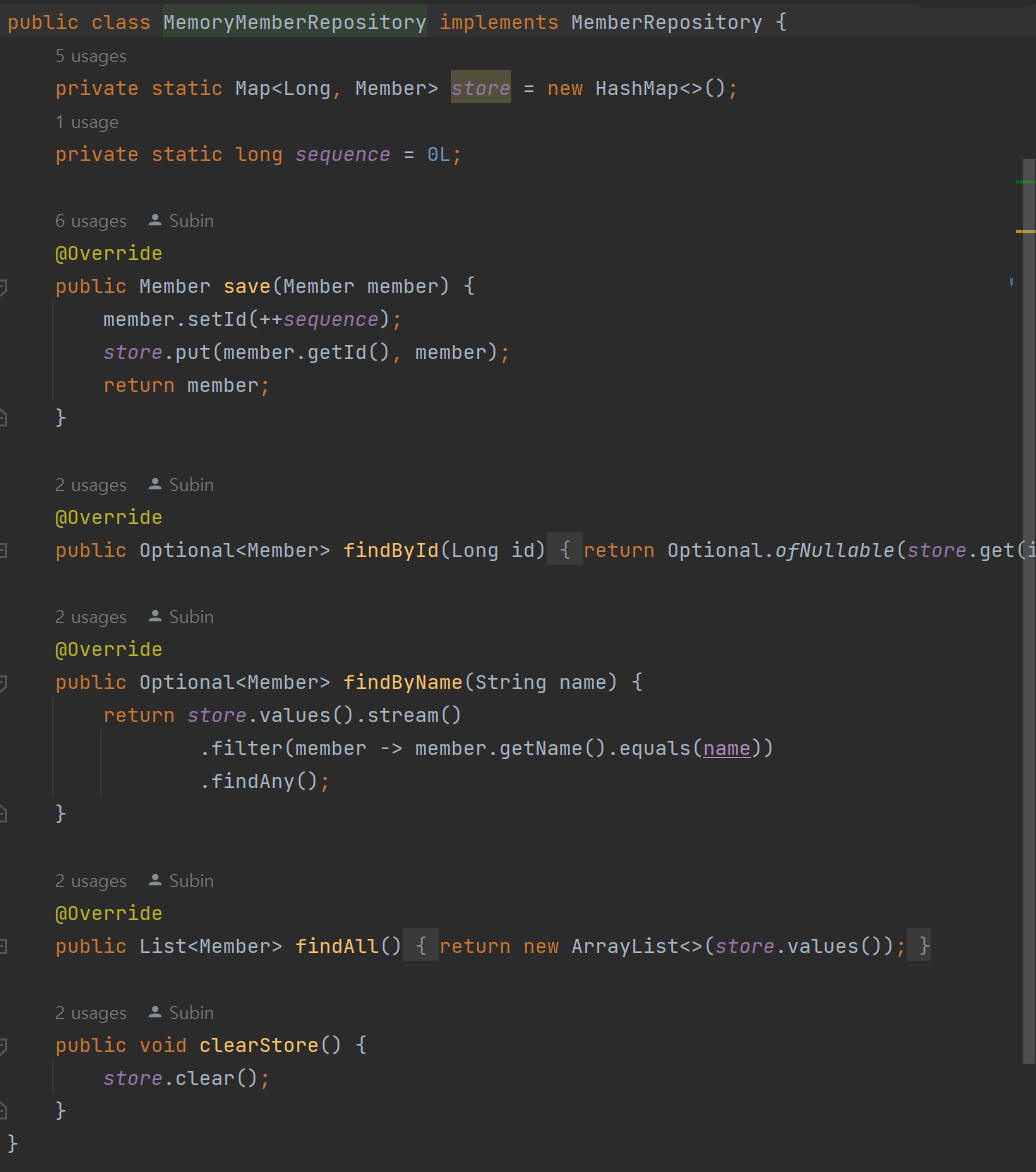Click the implements keyword
1036x1172 pixels.
(499, 22)
